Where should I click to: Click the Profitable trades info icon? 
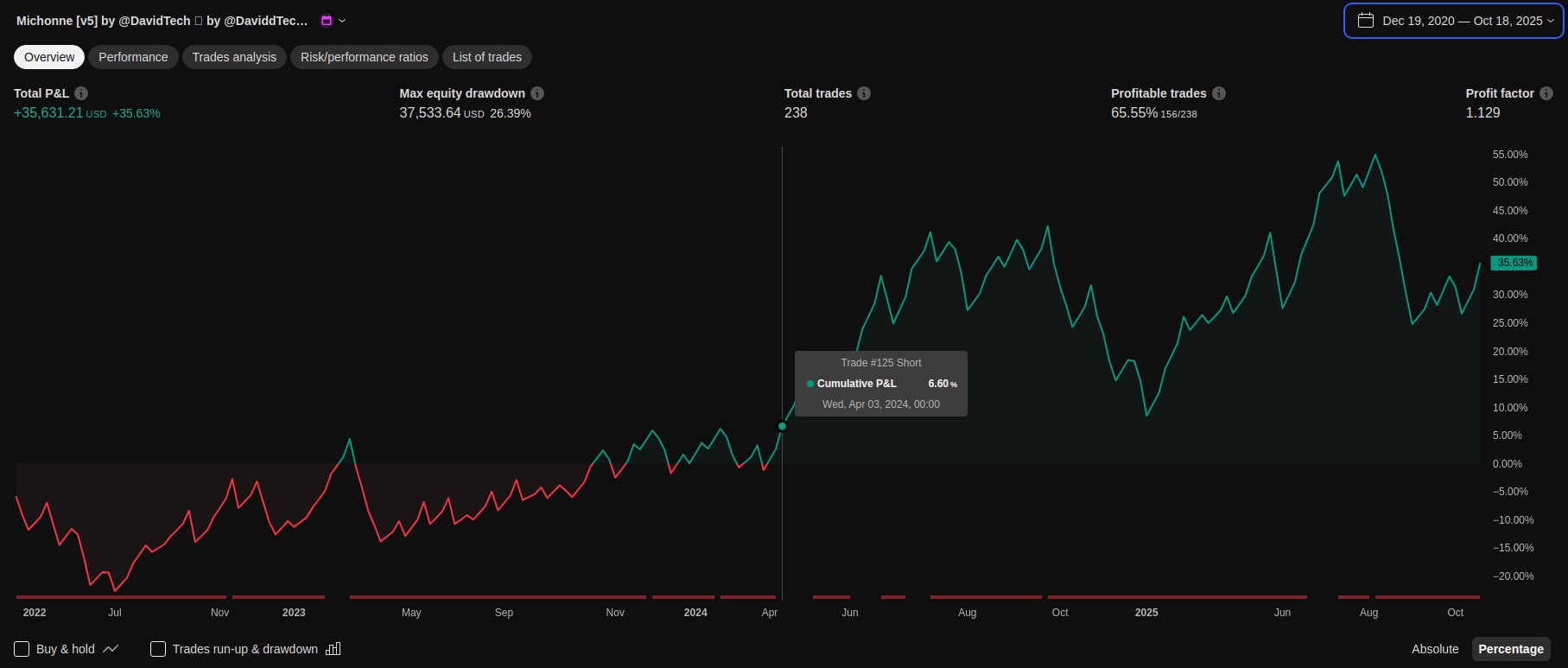click(1219, 93)
